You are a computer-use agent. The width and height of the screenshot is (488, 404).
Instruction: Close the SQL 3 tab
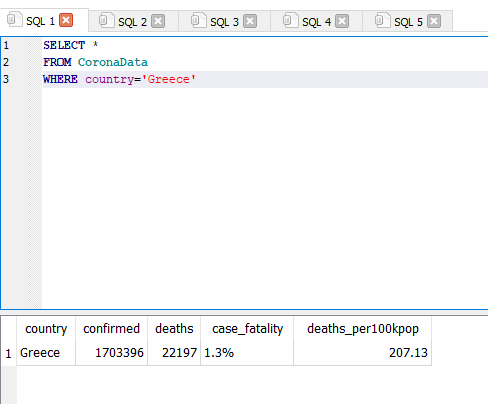250,21
